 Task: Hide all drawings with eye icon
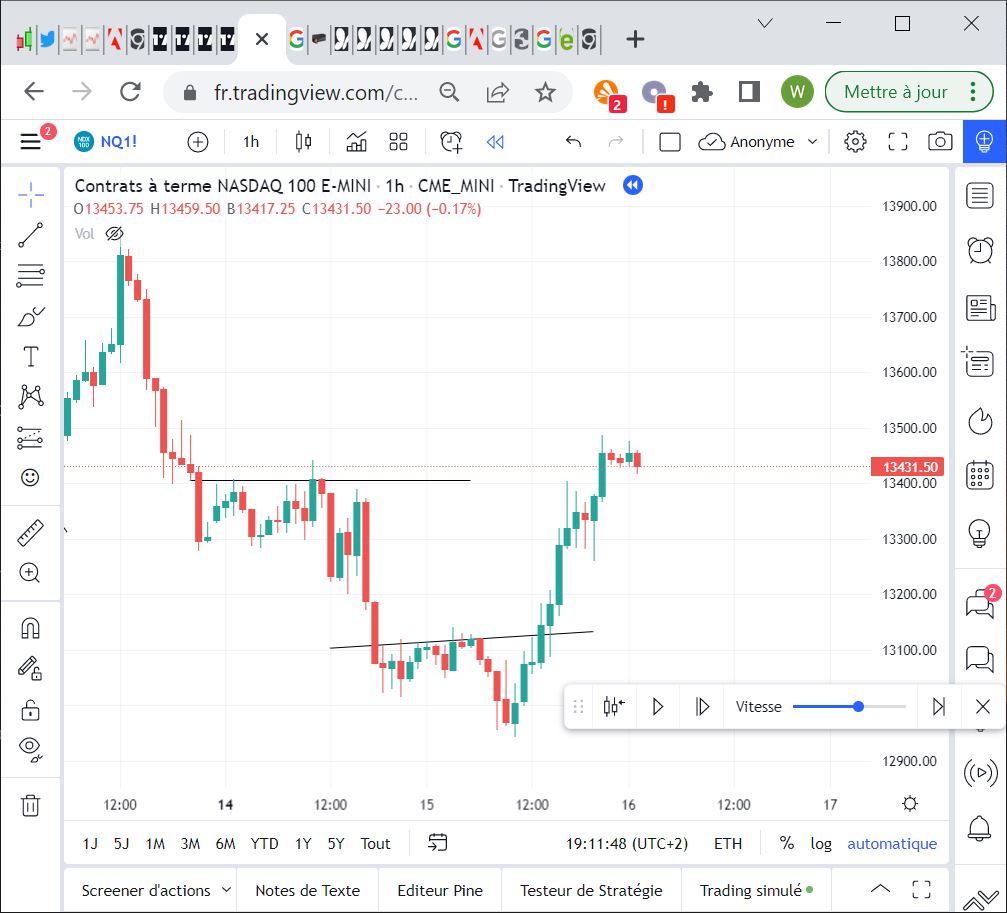[x=30, y=749]
